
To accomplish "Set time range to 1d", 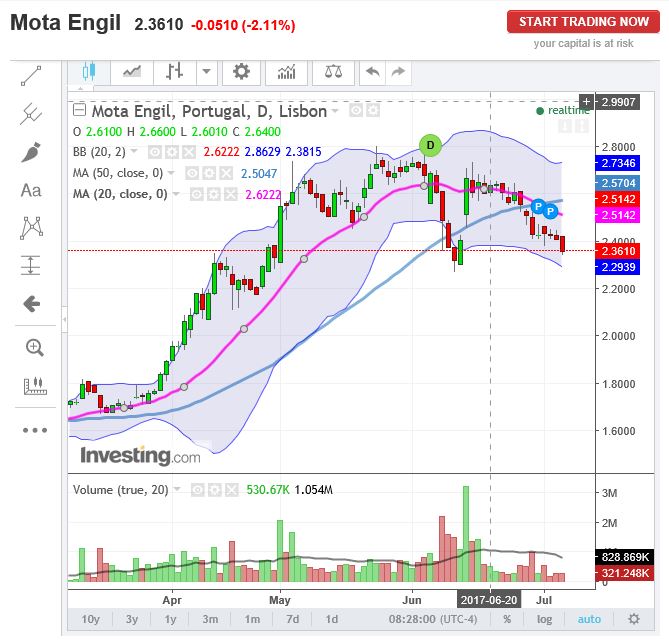I will point(332,619).
